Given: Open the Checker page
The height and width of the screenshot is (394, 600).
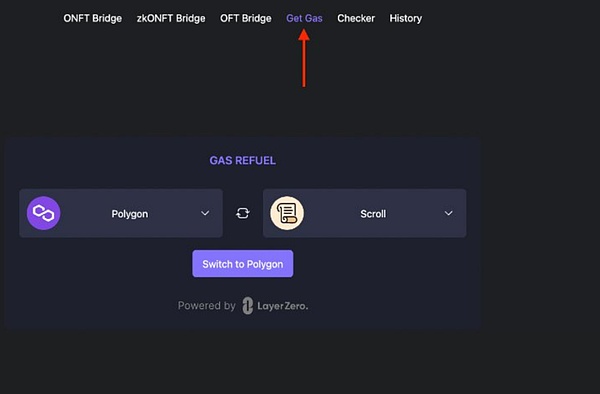Looking at the screenshot, I should [356, 18].
